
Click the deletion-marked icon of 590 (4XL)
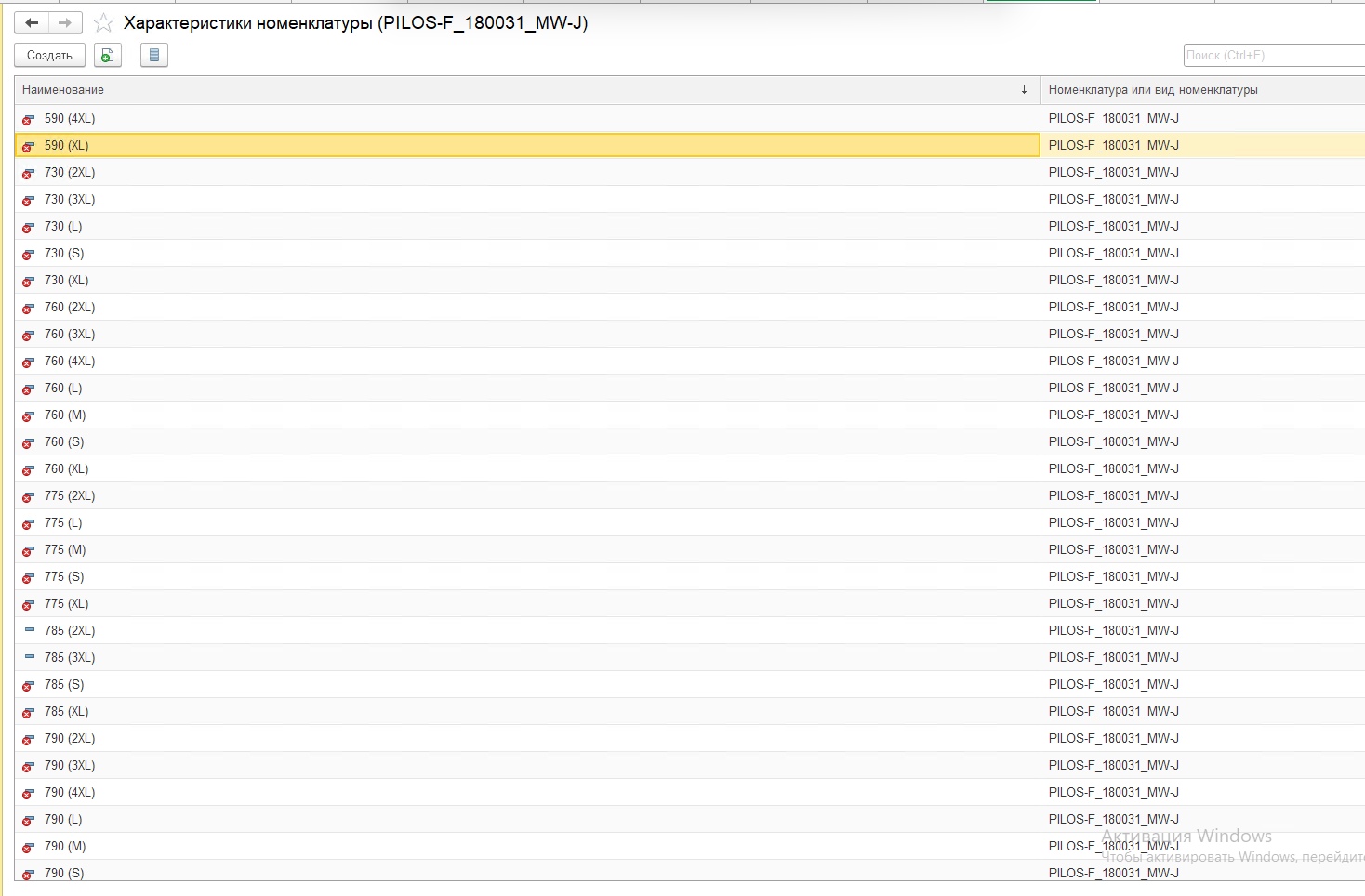coord(29,119)
